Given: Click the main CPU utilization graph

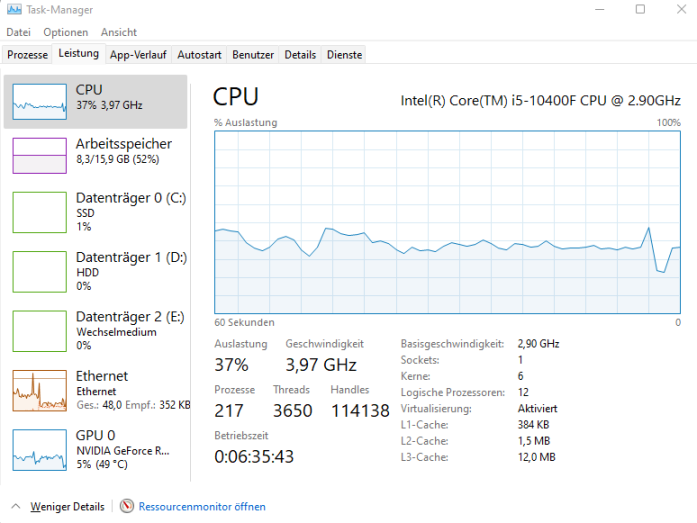Looking at the screenshot, I should [x=447, y=222].
